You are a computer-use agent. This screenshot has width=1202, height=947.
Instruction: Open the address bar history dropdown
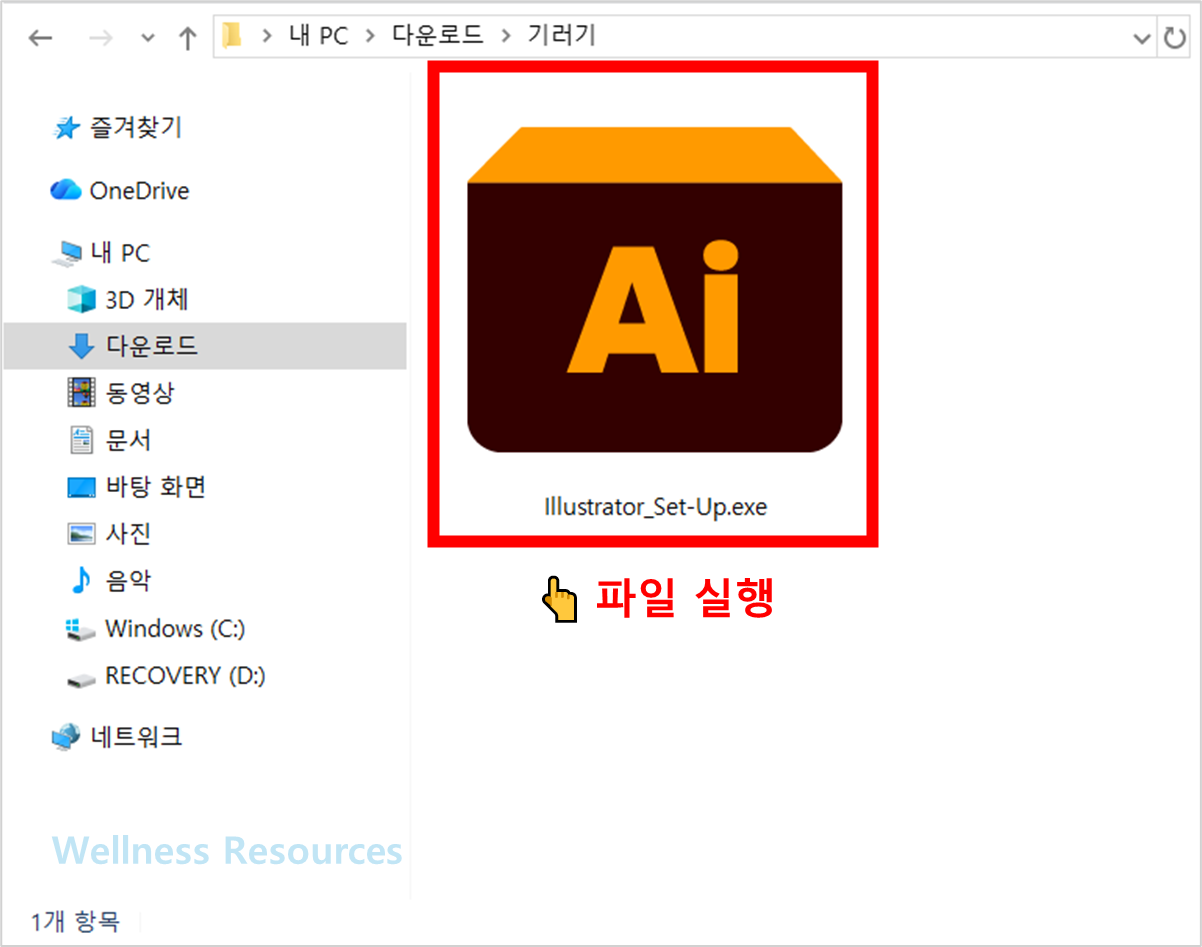point(1142,38)
